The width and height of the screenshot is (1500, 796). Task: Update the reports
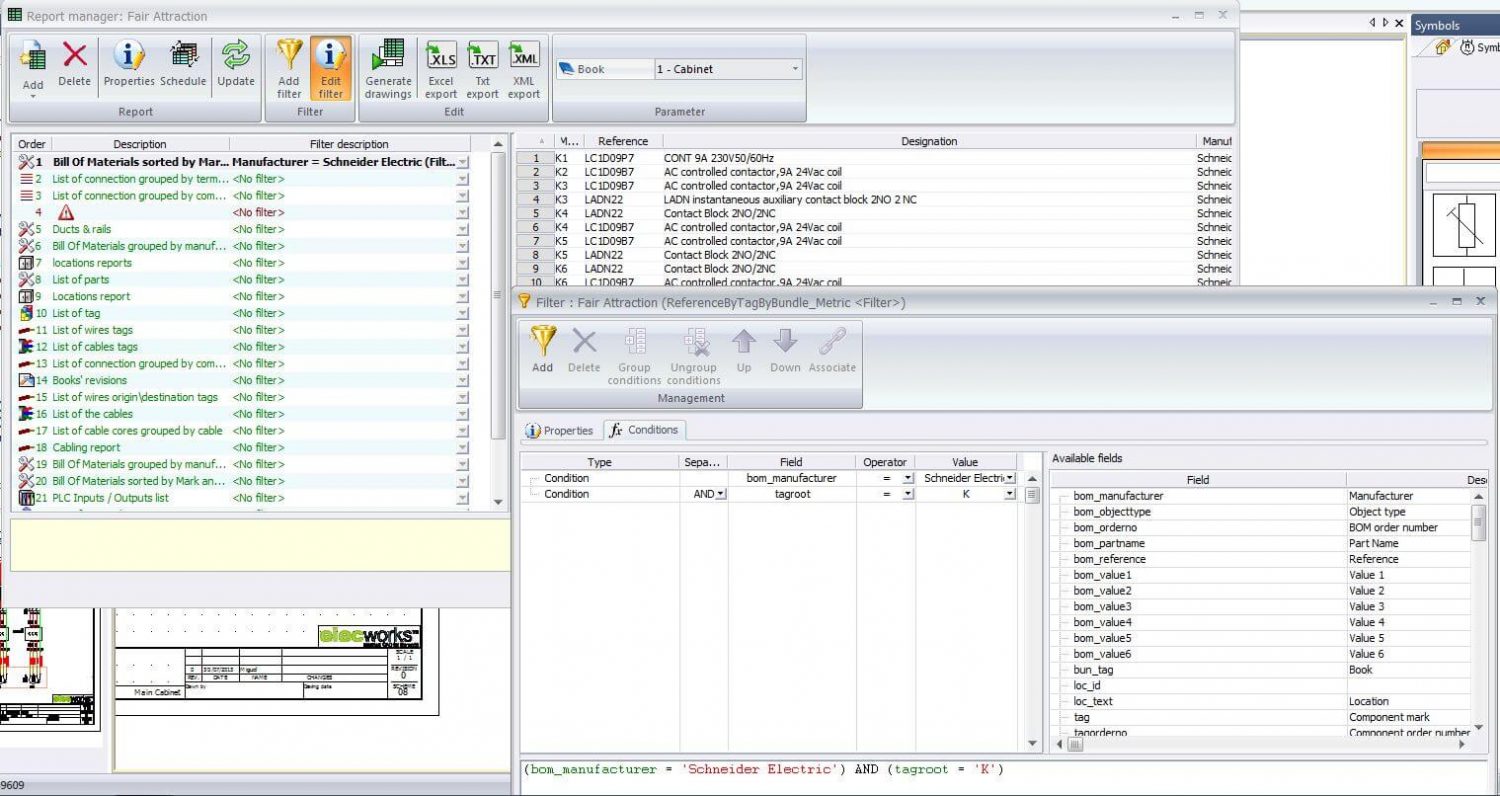(236, 65)
